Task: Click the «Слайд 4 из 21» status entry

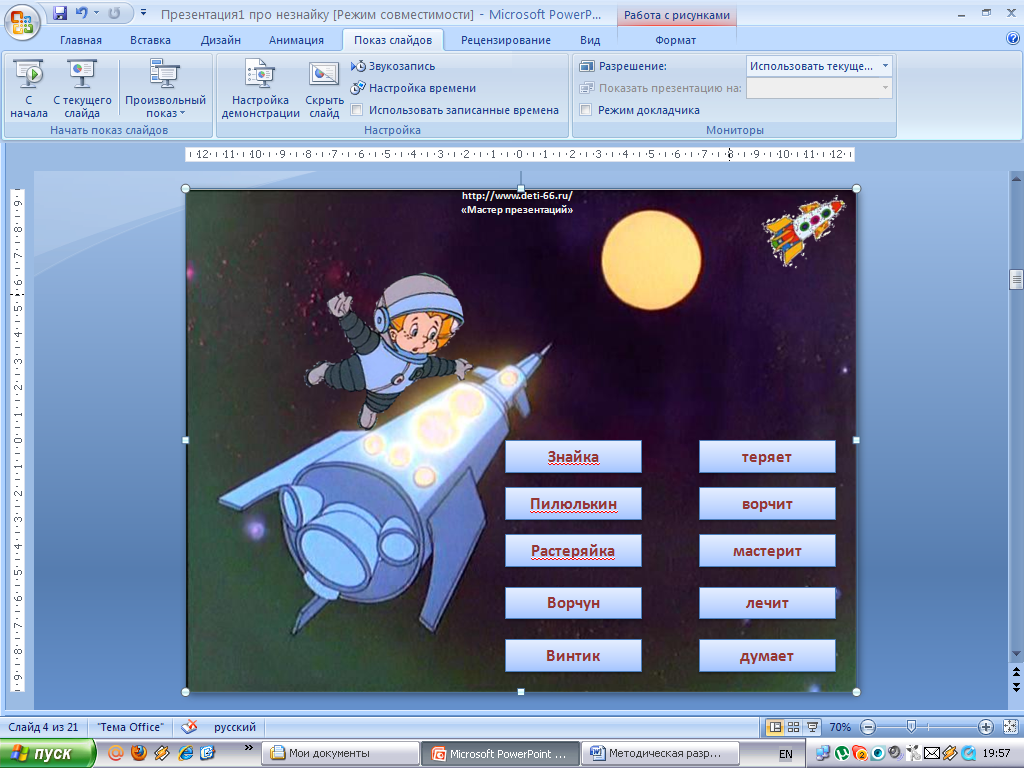Action: click(43, 727)
